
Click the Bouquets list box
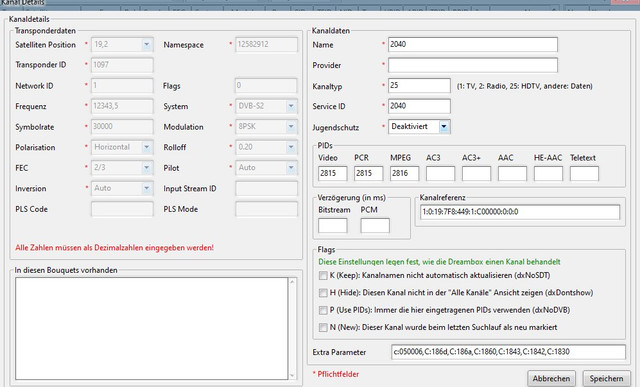[151, 329]
